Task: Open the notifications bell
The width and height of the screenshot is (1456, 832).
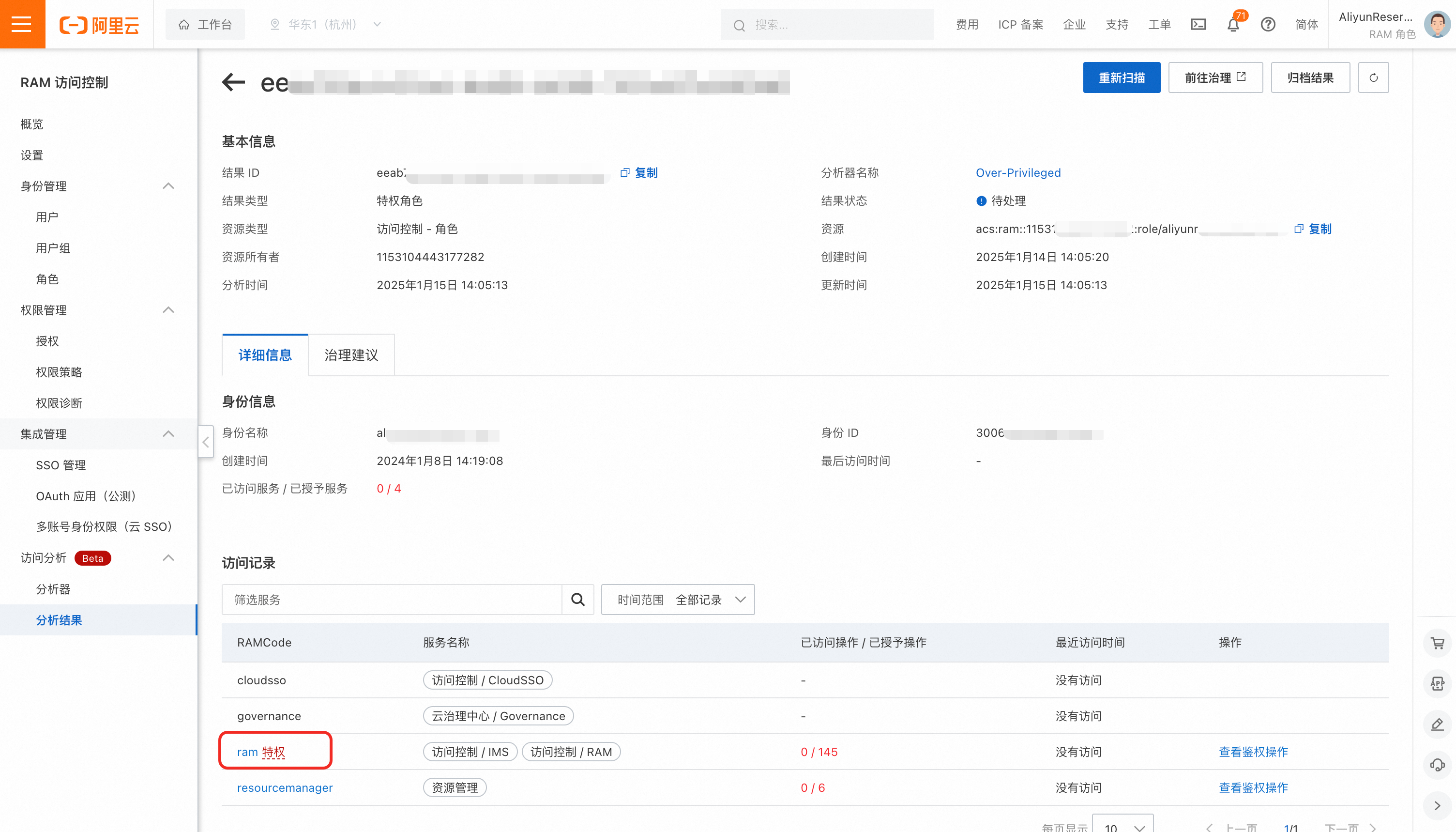Action: 1233,25
